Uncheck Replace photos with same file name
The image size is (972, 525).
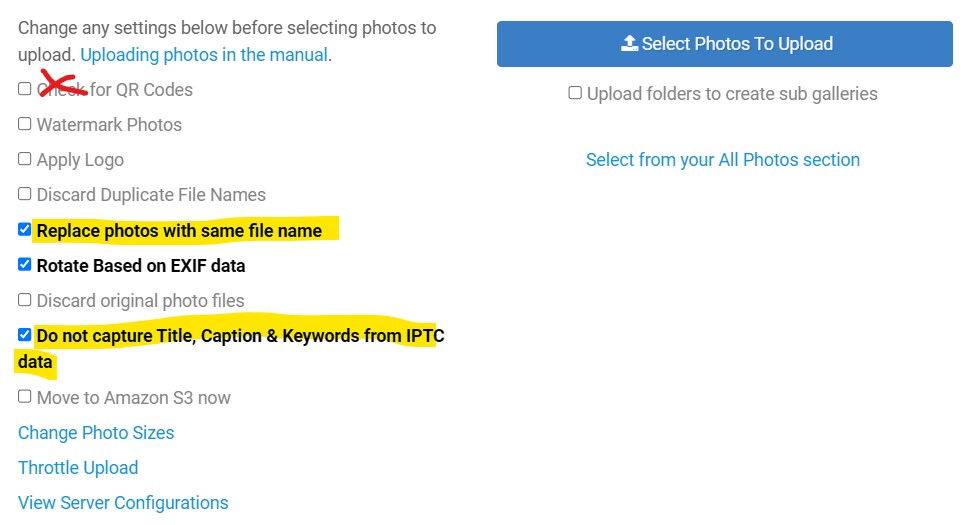pos(24,229)
